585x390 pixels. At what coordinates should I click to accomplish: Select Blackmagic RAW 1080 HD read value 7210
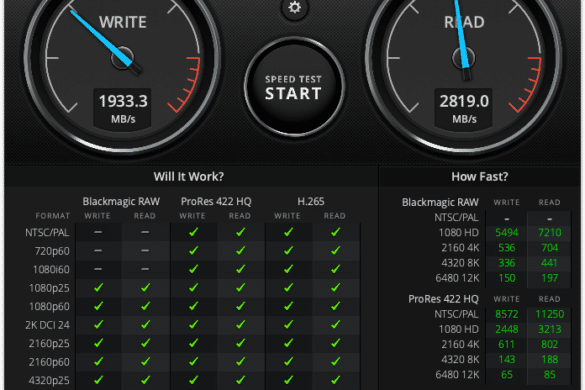pos(550,233)
